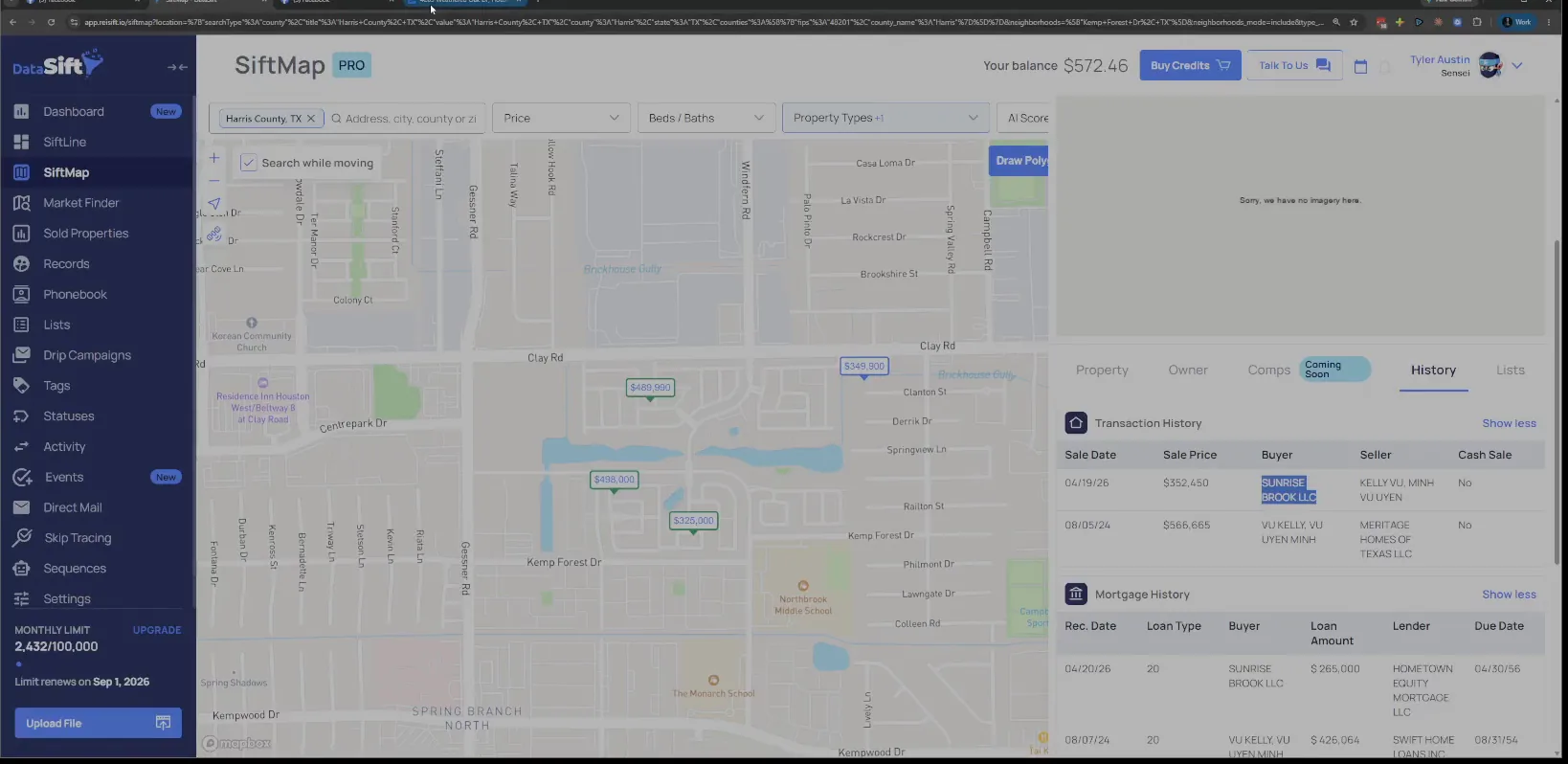The width and height of the screenshot is (1568, 764).
Task: Collapse Mortgage History with Show less
Action: point(1509,595)
